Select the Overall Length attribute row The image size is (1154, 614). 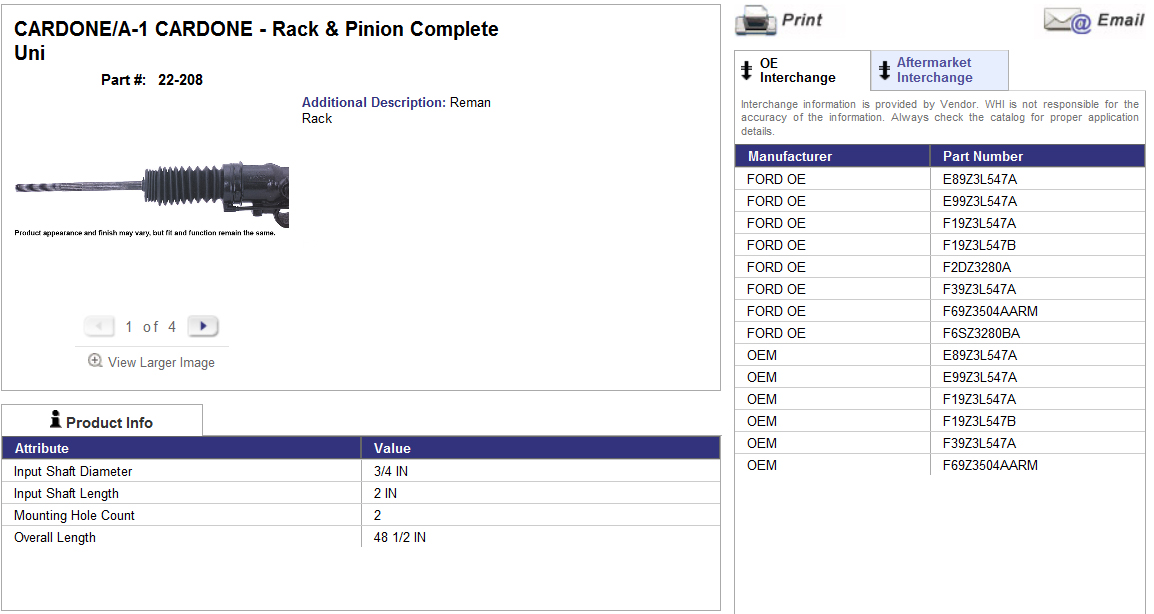pyautogui.click(x=55, y=537)
